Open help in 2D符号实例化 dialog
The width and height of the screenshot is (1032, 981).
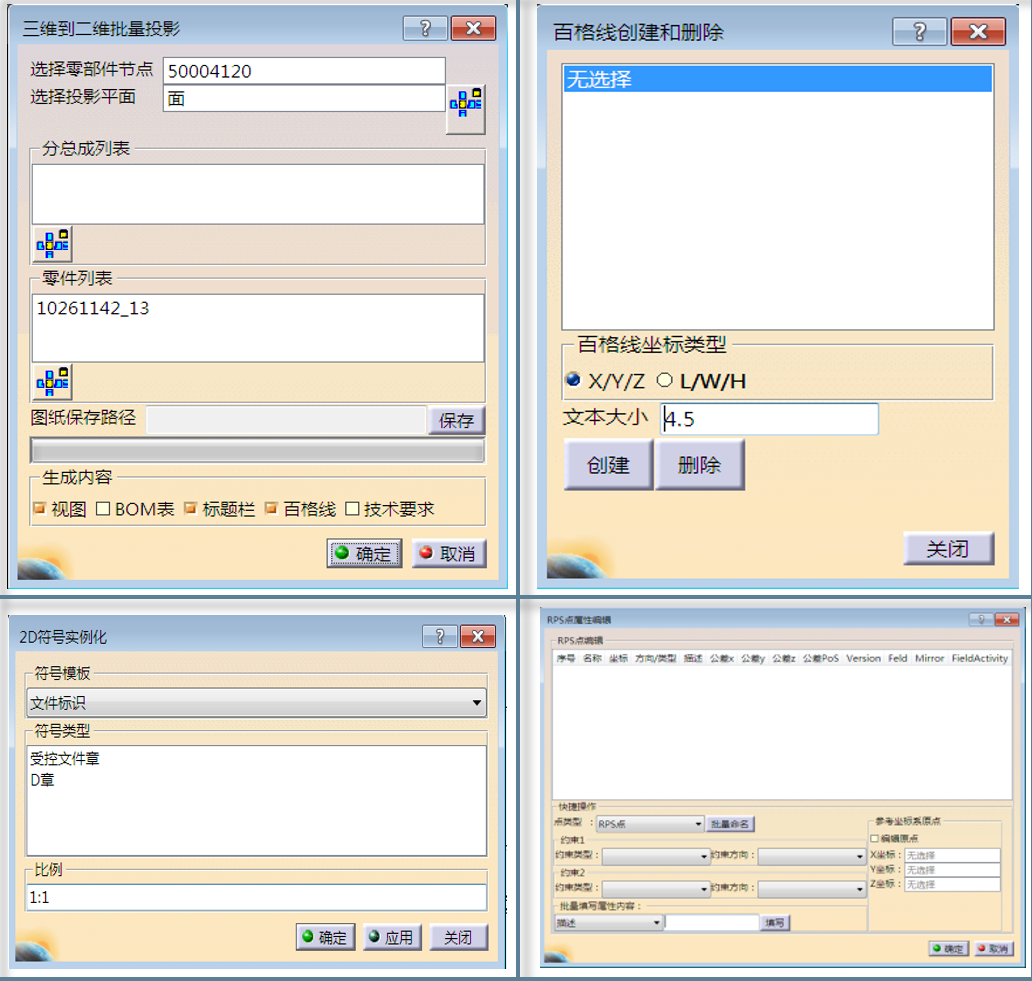[439, 636]
